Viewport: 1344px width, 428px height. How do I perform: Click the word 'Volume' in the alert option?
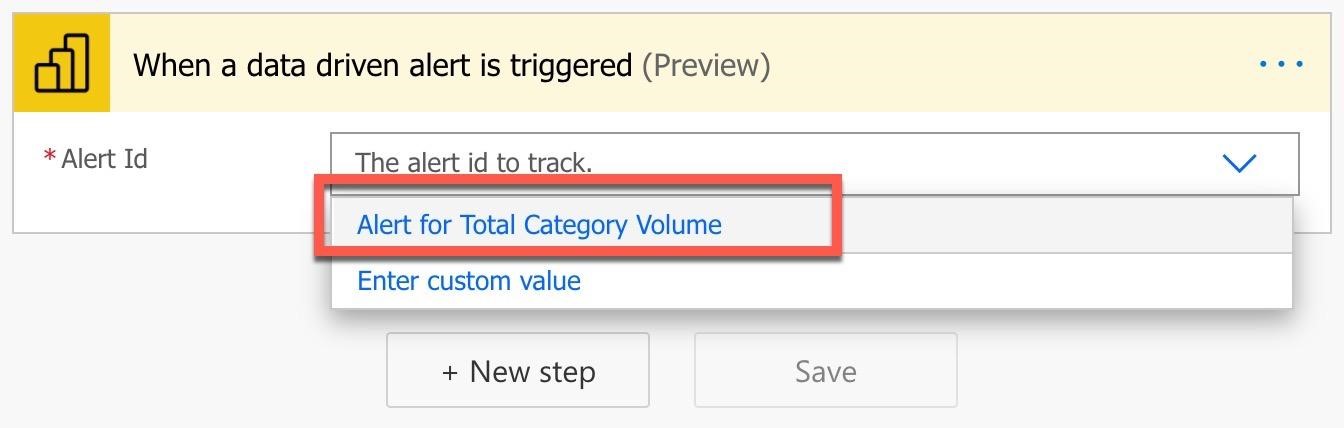(678, 225)
